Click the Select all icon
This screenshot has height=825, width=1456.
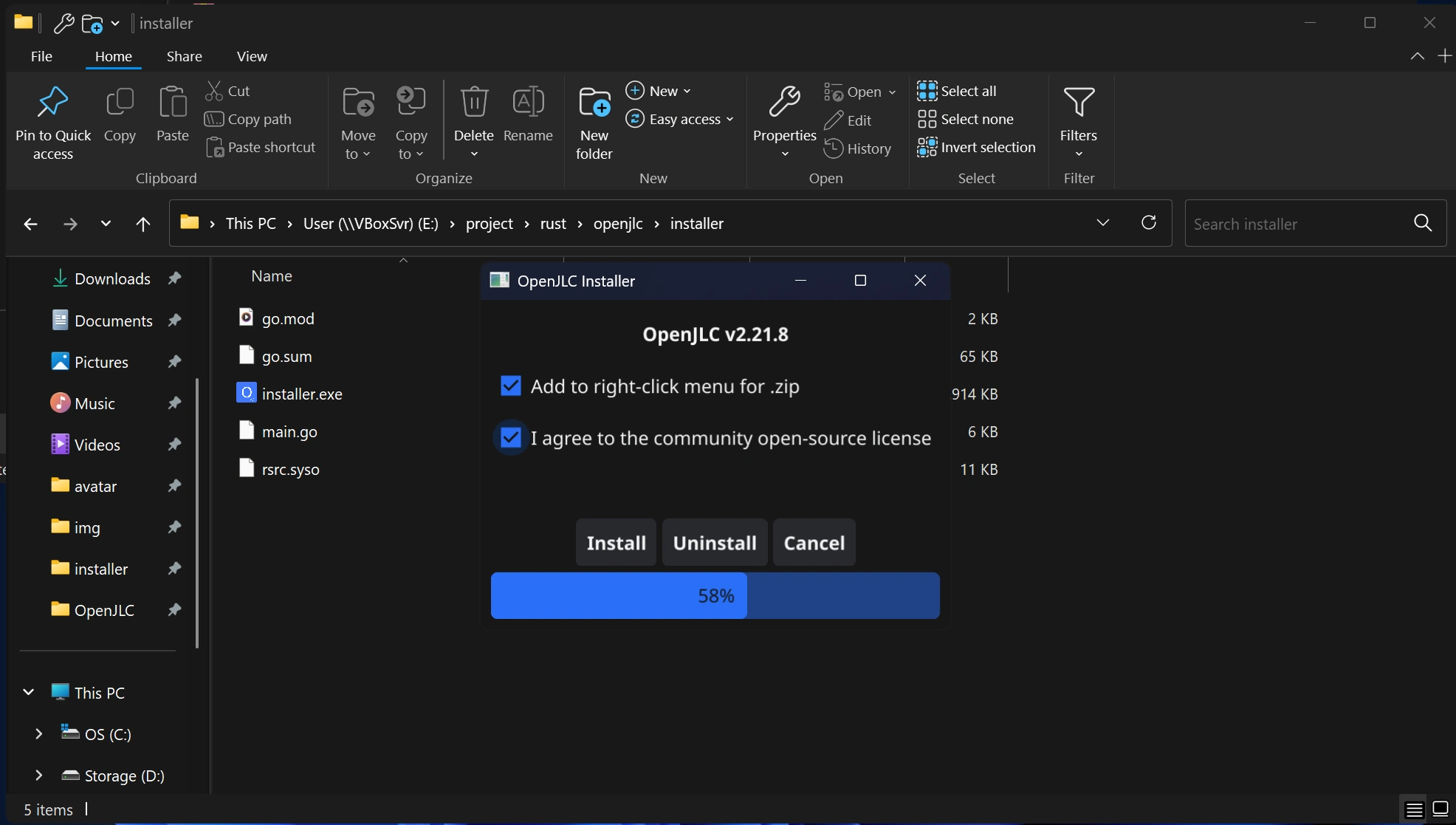(927, 91)
